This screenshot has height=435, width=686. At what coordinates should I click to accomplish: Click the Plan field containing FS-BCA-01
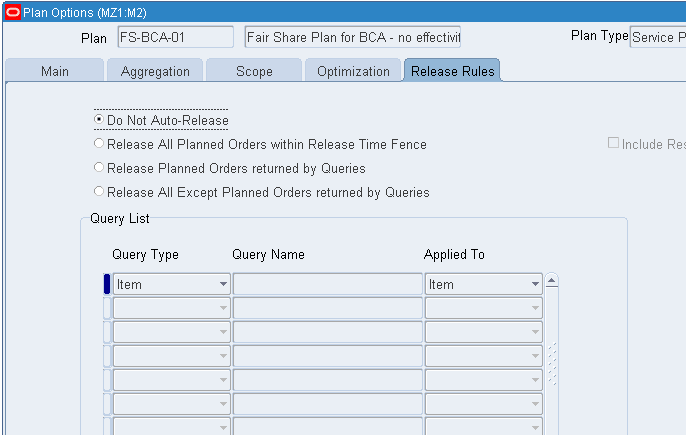tap(175, 37)
